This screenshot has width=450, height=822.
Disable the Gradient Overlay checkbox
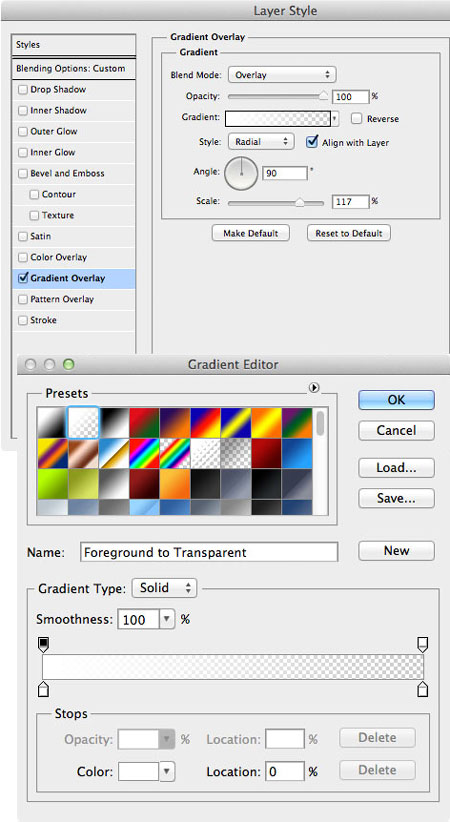[x=23, y=278]
